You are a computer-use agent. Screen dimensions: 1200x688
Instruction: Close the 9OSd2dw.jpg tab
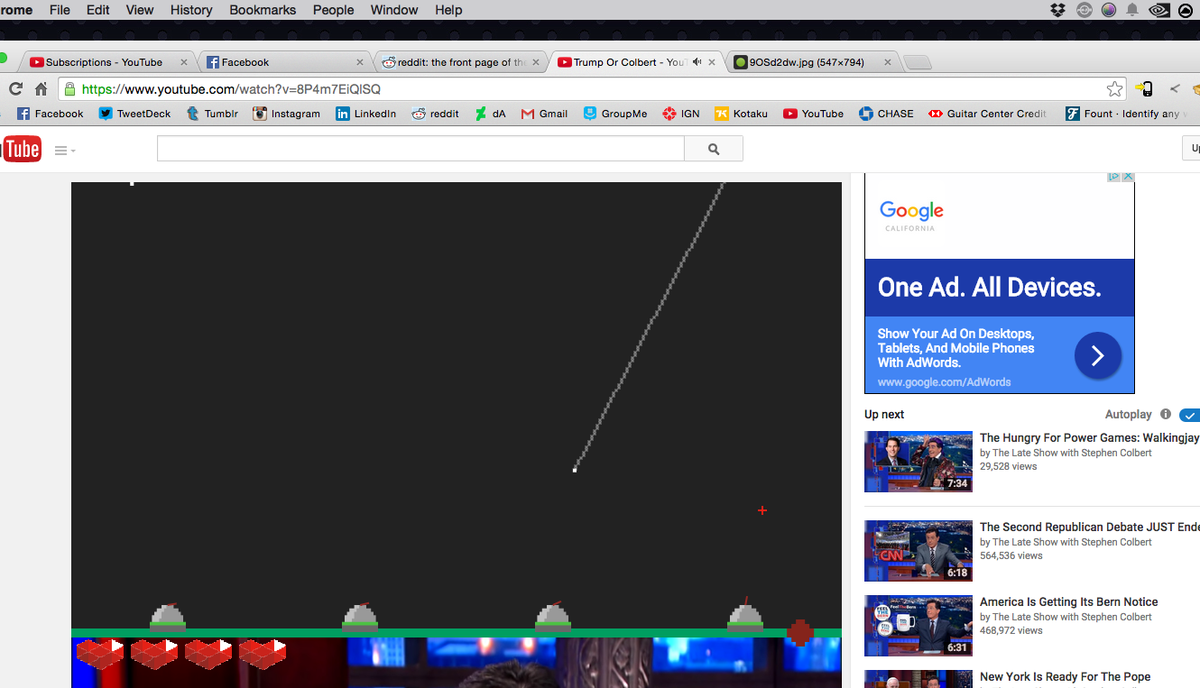click(887, 62)
